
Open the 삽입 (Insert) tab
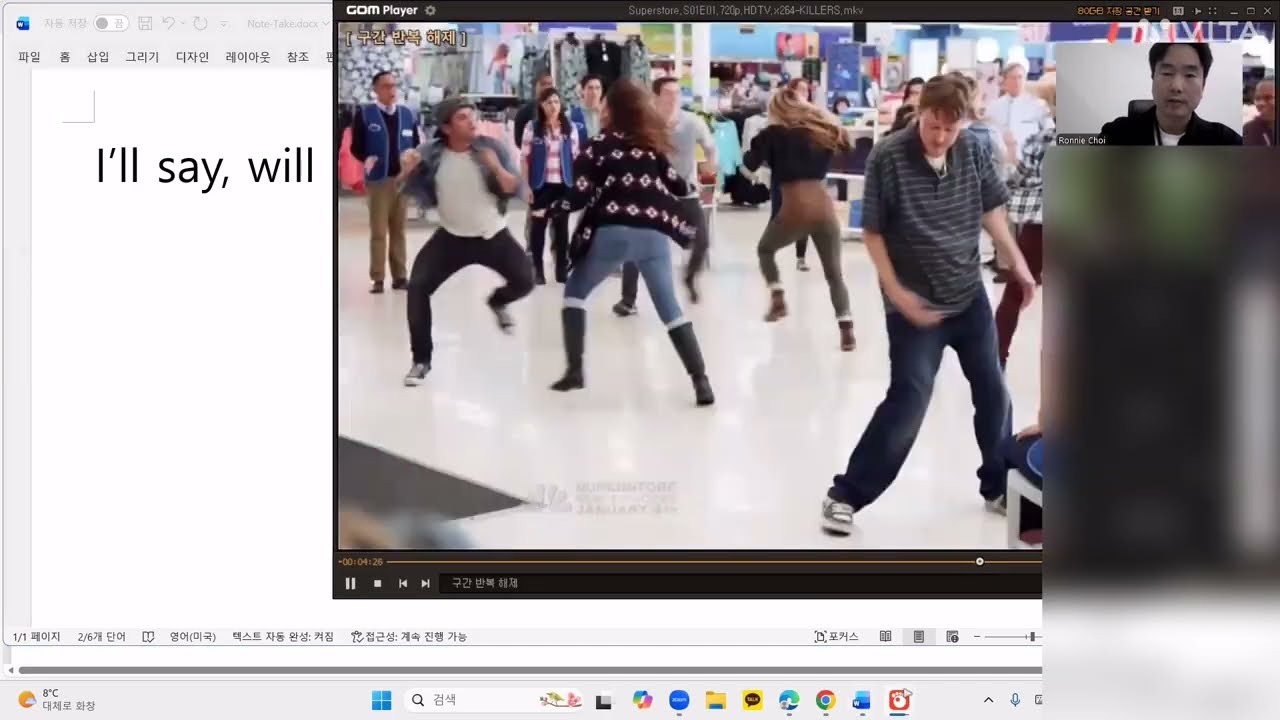[98, 57]
